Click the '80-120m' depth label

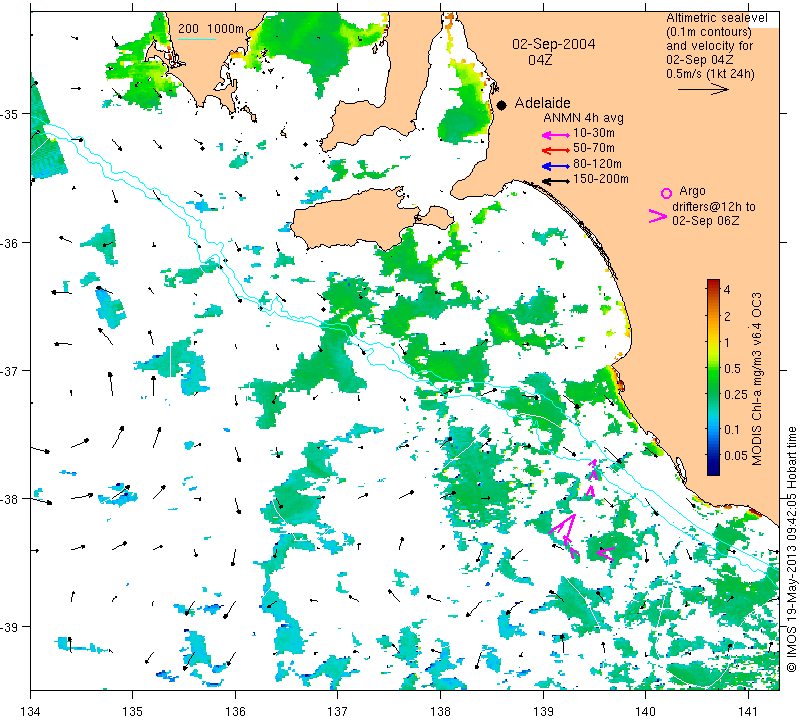click(x=597, y=164)
